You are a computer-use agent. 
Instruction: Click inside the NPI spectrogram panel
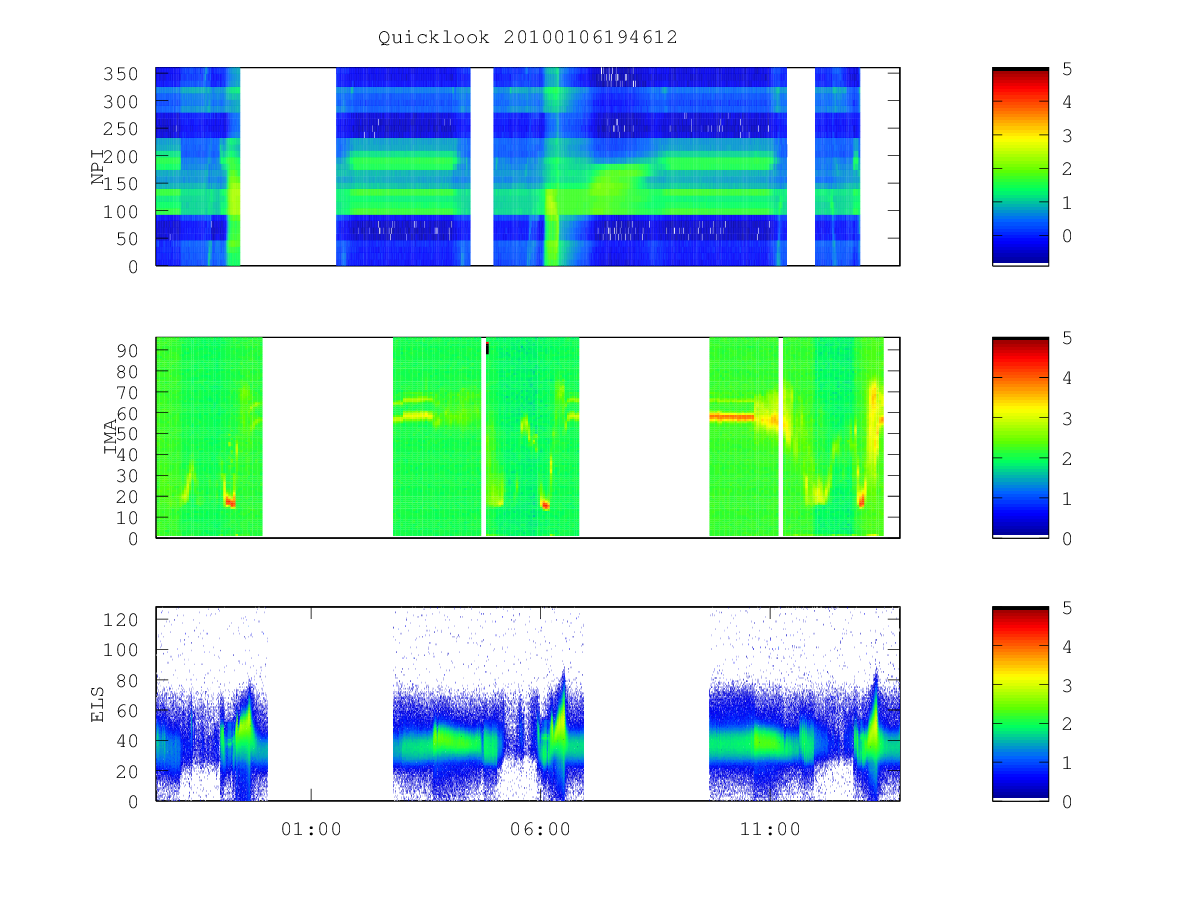tap(528, 166)
